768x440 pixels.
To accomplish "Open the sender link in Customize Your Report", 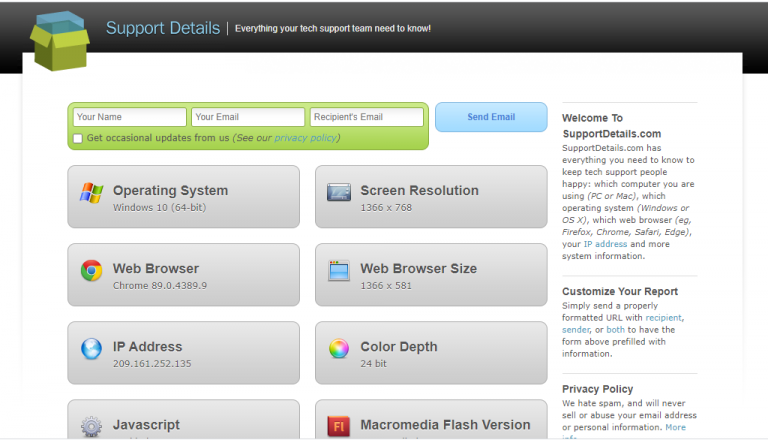I will pyautogui.click(x=576, y=329).
